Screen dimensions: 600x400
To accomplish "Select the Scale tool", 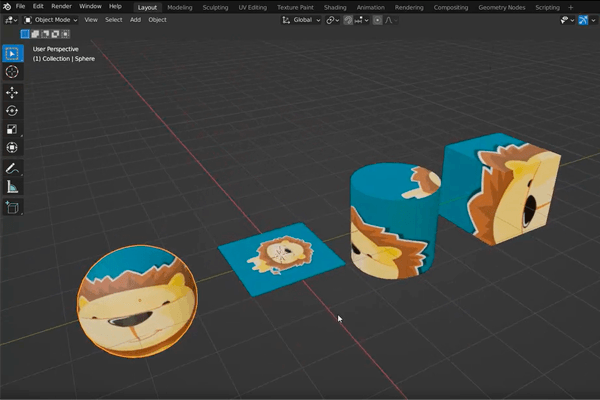I will point(12,129).
